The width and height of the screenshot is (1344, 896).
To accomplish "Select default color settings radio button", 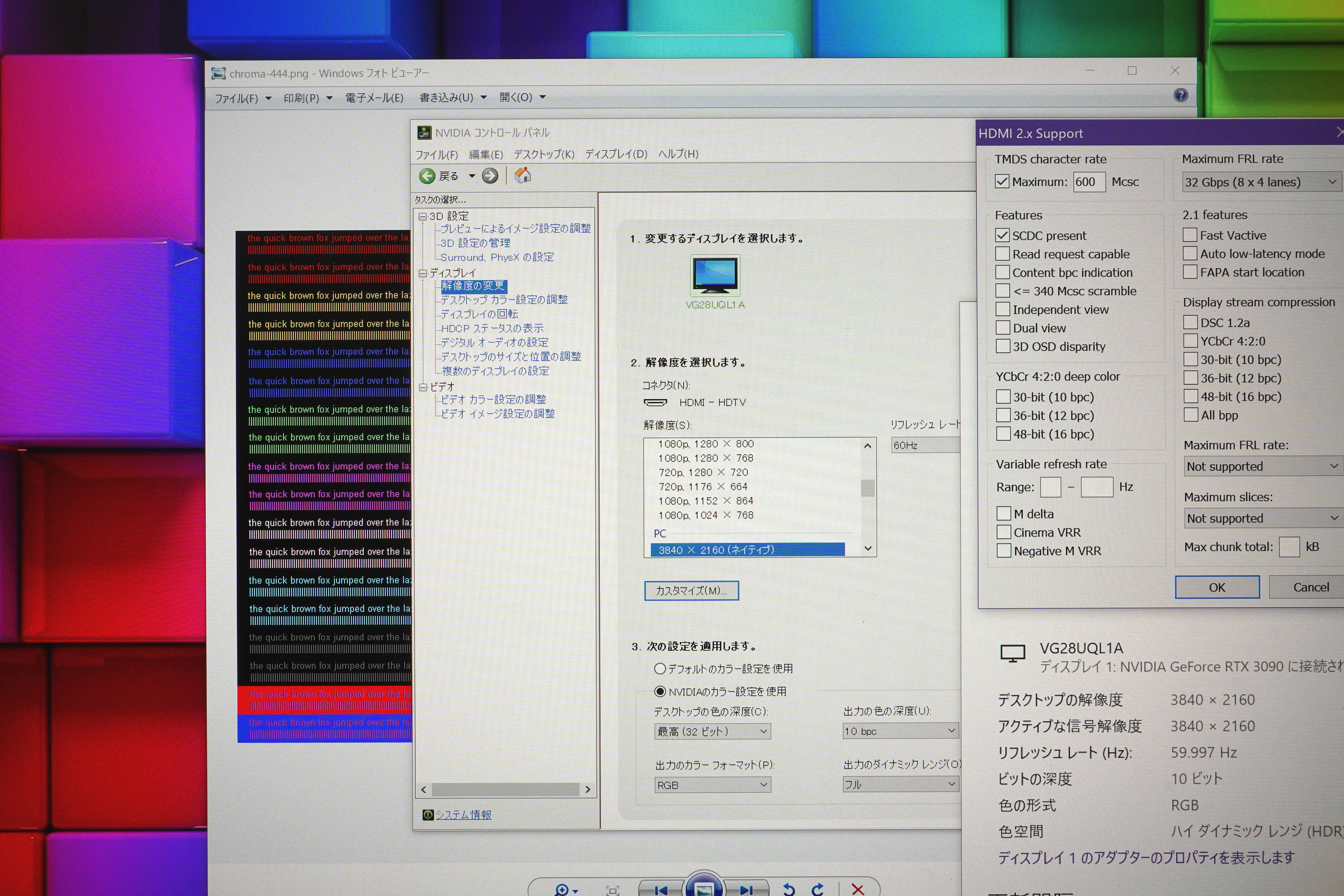I will (x=660, y=668).
